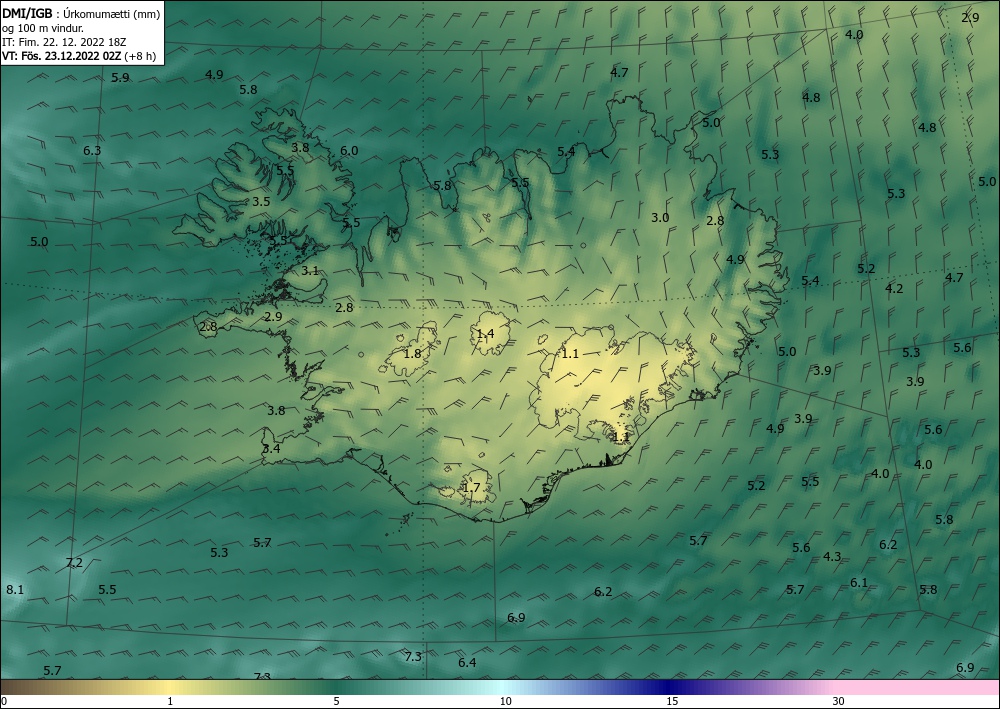Click the glacier value '1.7'
Image resolution: width=1000 pixels, height=709 pixels.
tap(471, 488)
